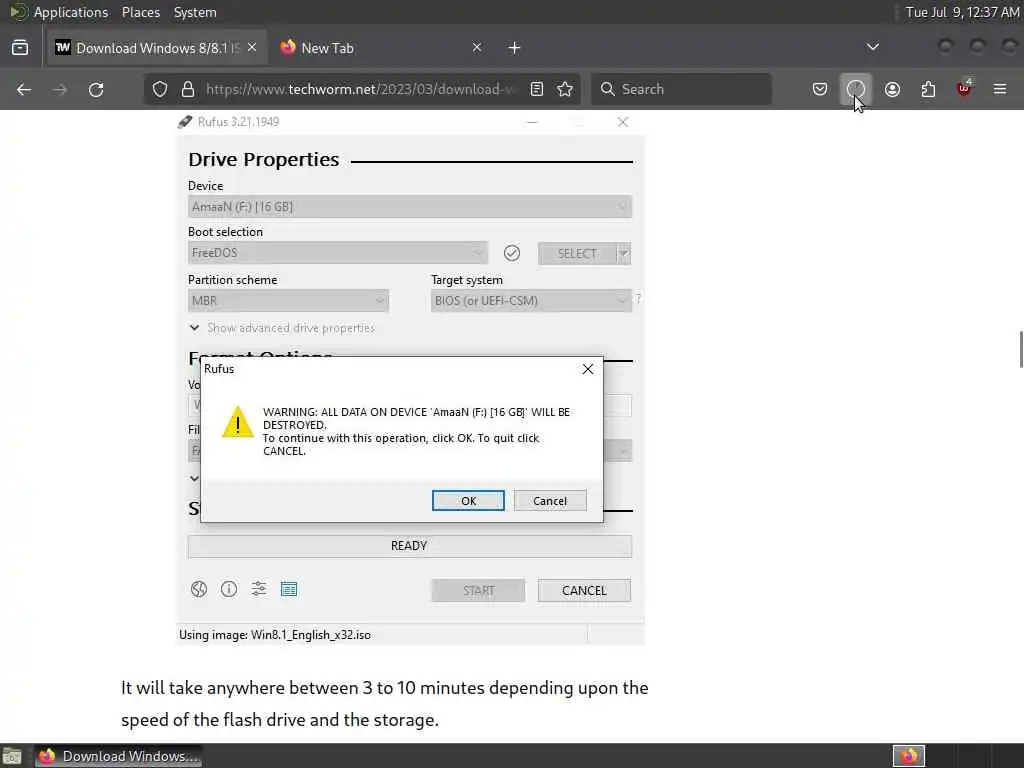This screenshot has height=768, width=1024.
Task: Show site security padlock info
Action: [188, 89]
